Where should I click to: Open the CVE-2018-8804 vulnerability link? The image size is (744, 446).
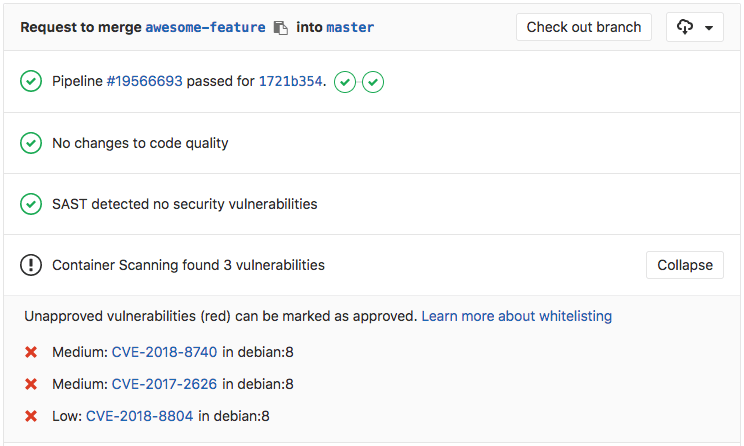pyautogui.click(x=140, y=416)
